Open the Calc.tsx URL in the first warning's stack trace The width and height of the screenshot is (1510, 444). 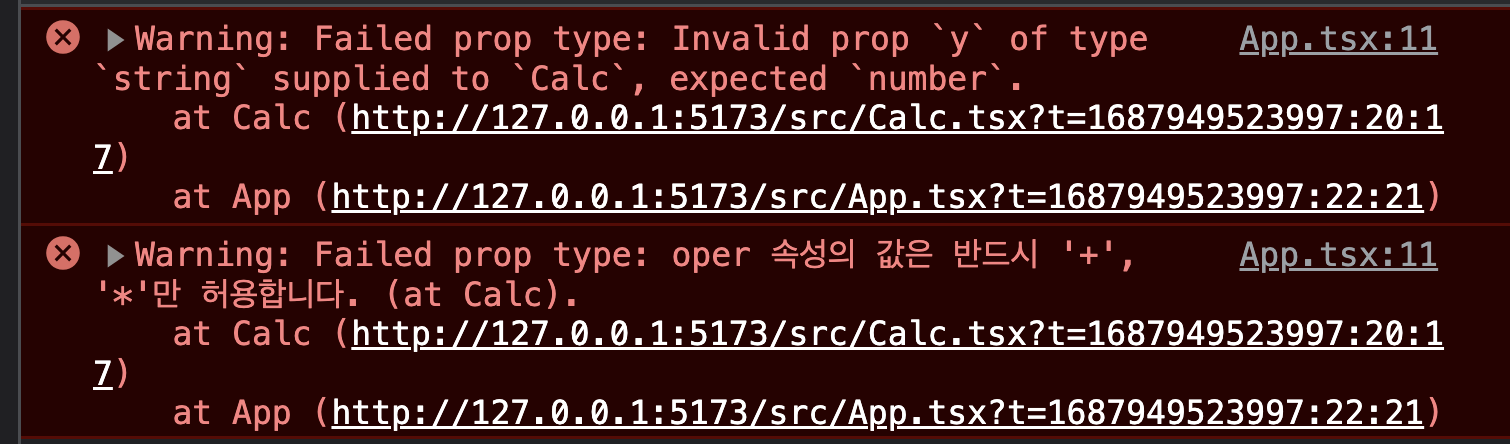[897, 119]
